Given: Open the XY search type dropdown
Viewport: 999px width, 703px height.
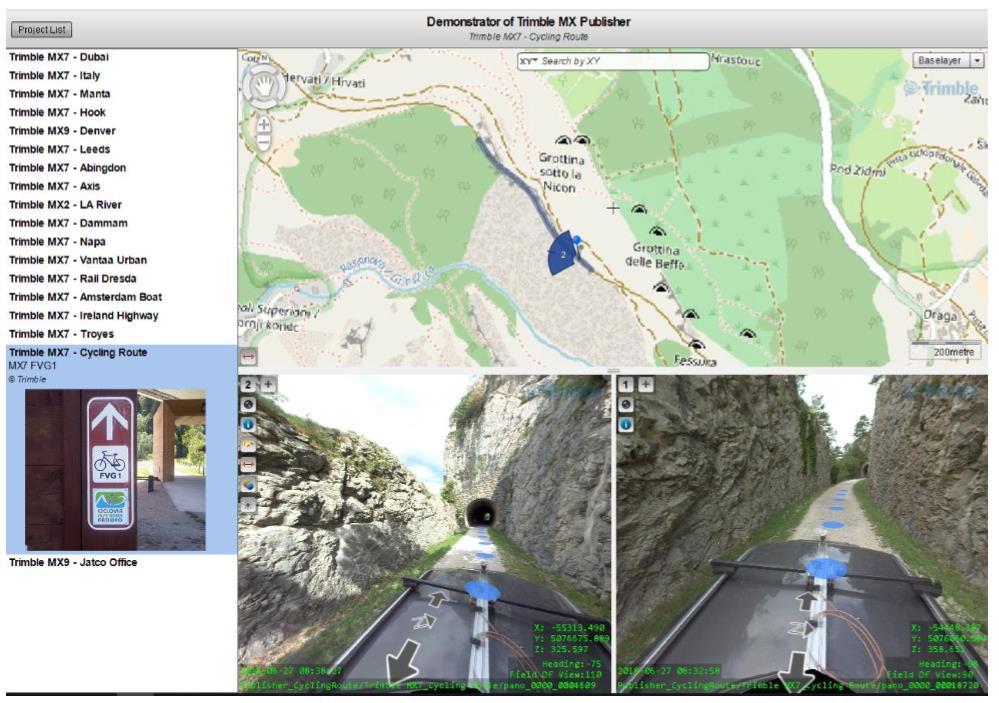Looking at the screenshot, I should click(x=528, y=61).
